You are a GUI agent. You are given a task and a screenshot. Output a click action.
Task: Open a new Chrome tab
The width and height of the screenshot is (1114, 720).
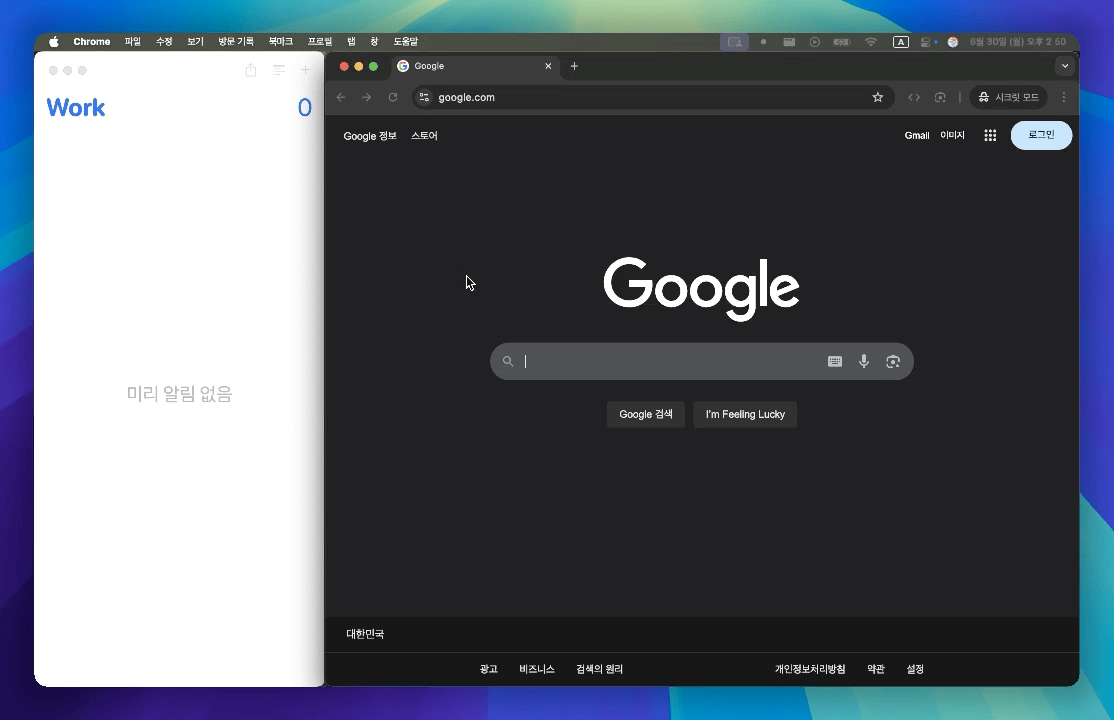click(x=574, y=66)
